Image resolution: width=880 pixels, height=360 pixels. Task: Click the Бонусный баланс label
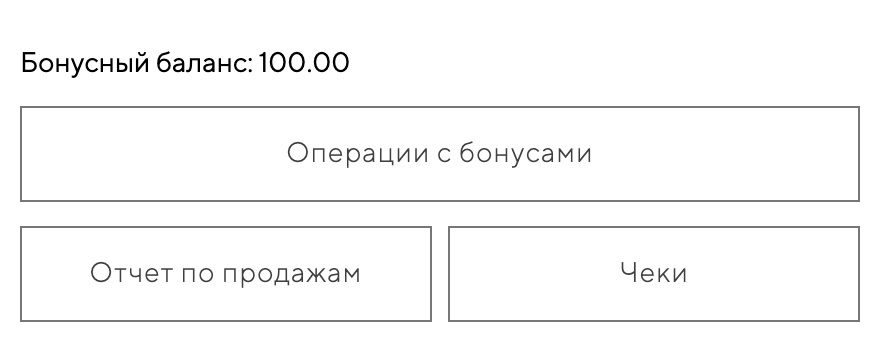(138, 63)
